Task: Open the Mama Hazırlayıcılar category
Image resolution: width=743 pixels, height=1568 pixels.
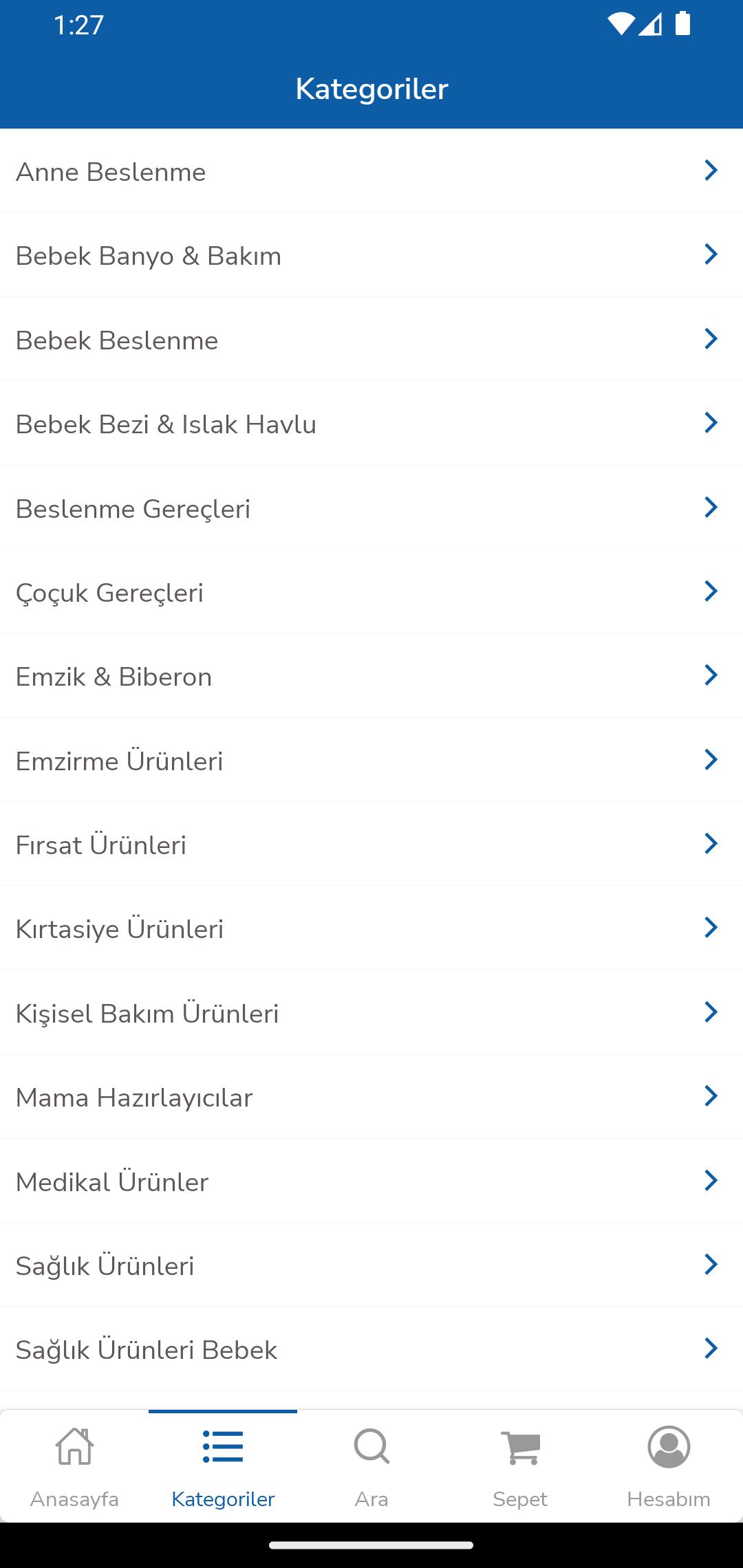Action: tap(371, 1097)
